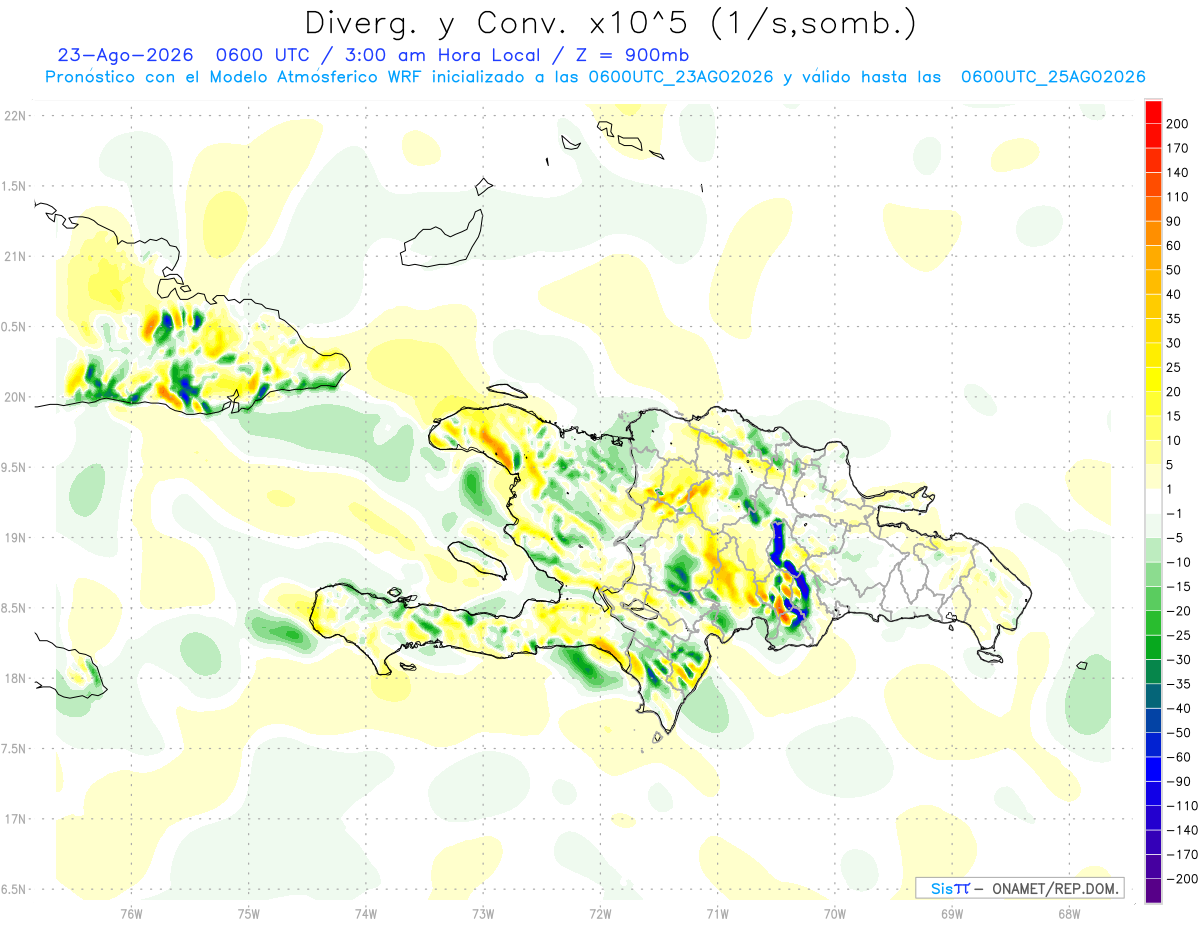Pick the white swatch between 1 and -1
Screen dimensions: 1200x927
(1153, 501)
